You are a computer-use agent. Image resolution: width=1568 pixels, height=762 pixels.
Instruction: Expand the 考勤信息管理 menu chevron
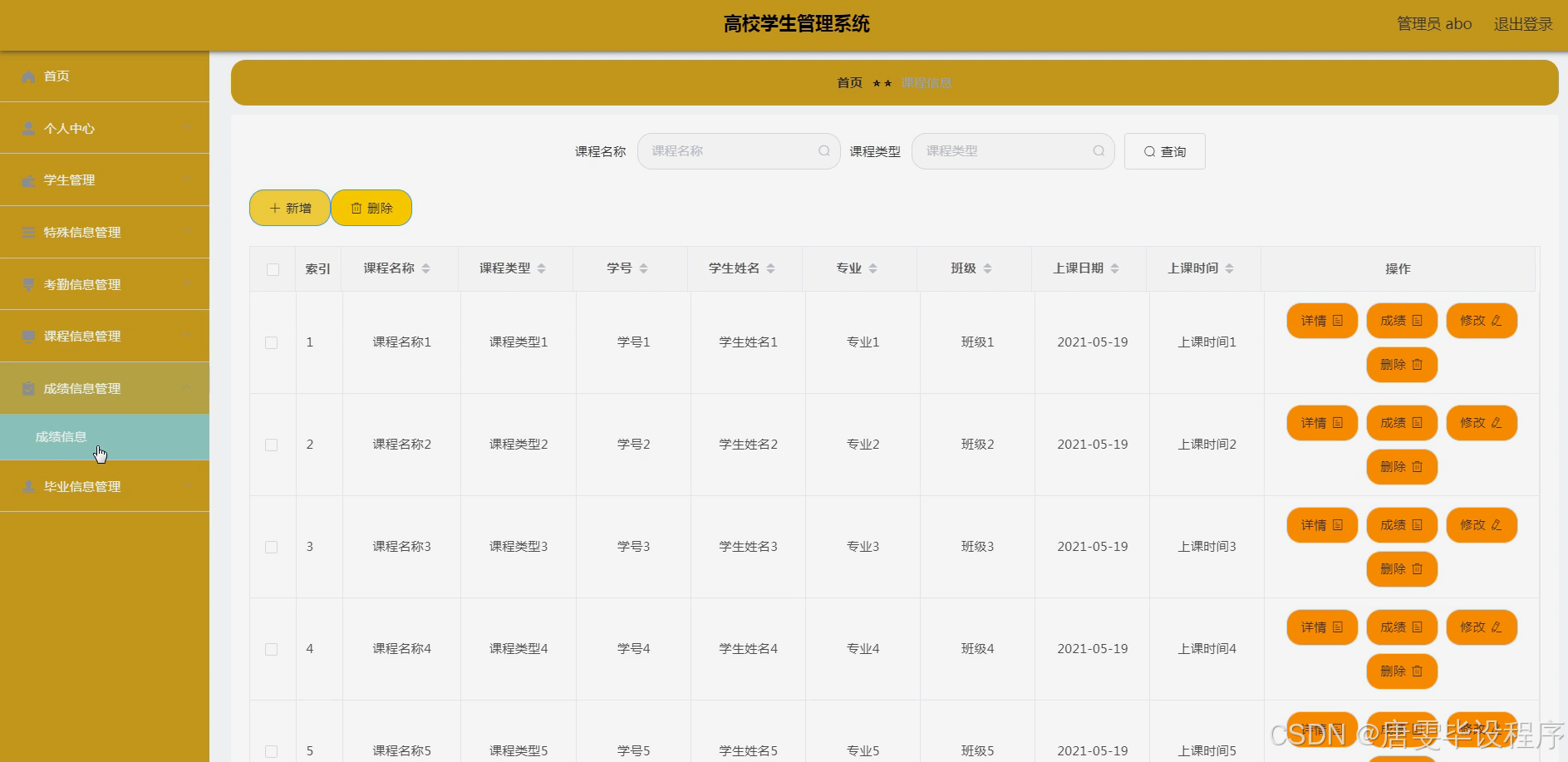[188, 283]
